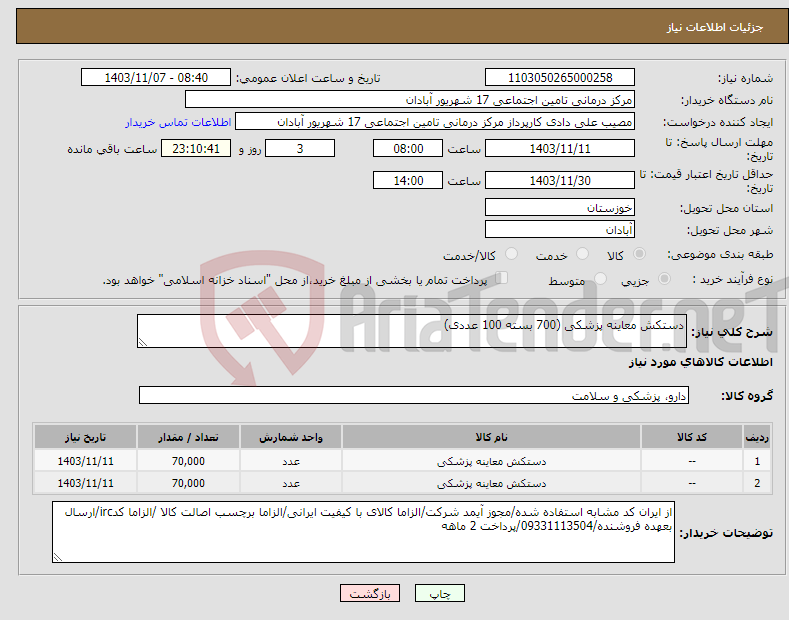Click row 1 quantity 70,000
Screen dimensions: 789x620
click(188, 461)
